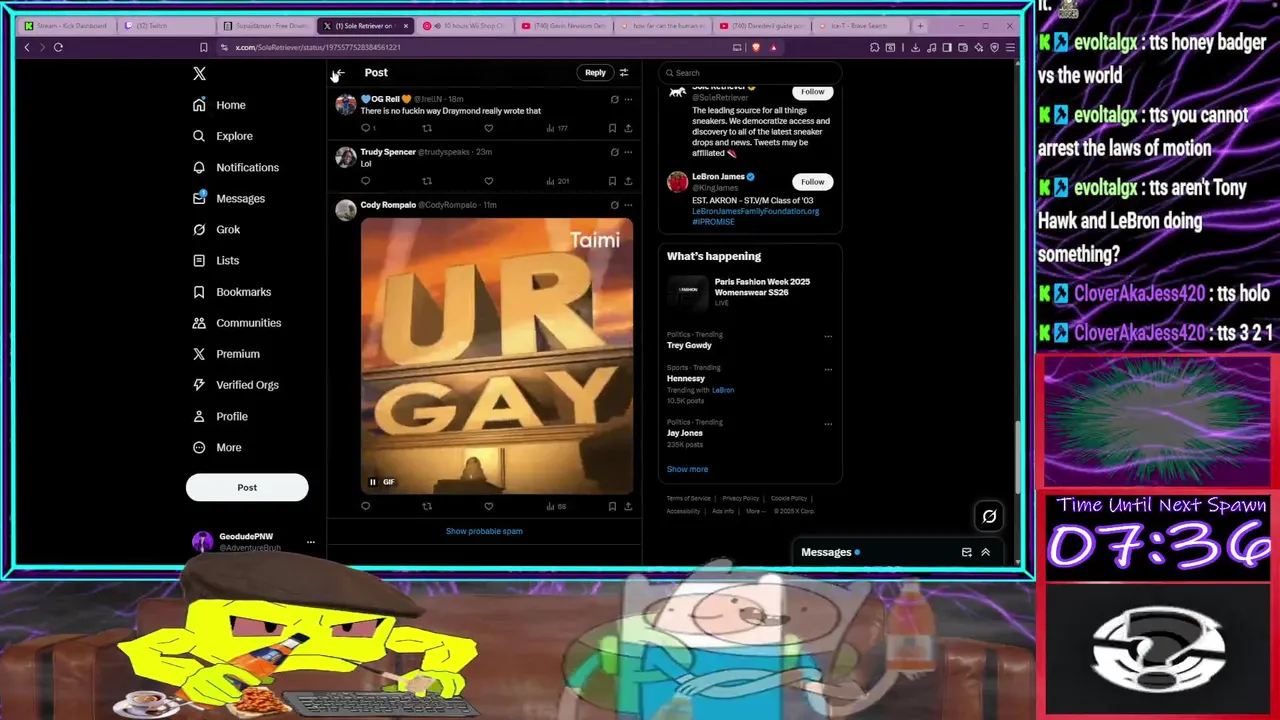This screenshot has width=1280, height=720.
Task: Open the floating Grok button
Action: [989, 516]
